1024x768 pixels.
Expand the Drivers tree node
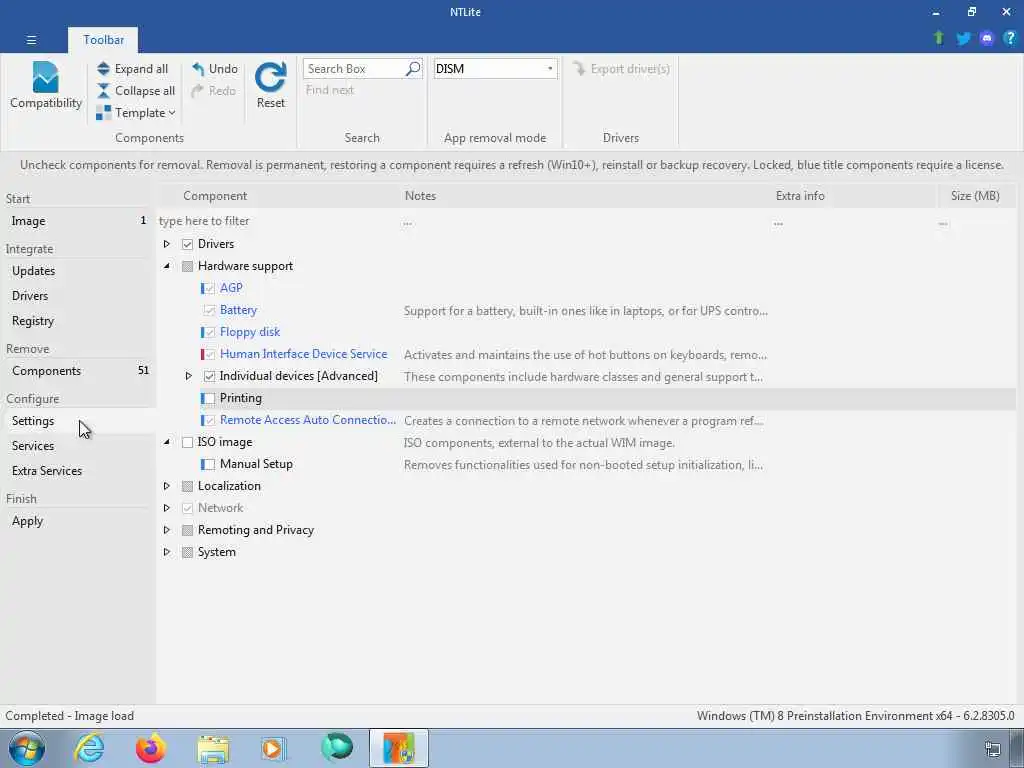(x=167, y=244)
